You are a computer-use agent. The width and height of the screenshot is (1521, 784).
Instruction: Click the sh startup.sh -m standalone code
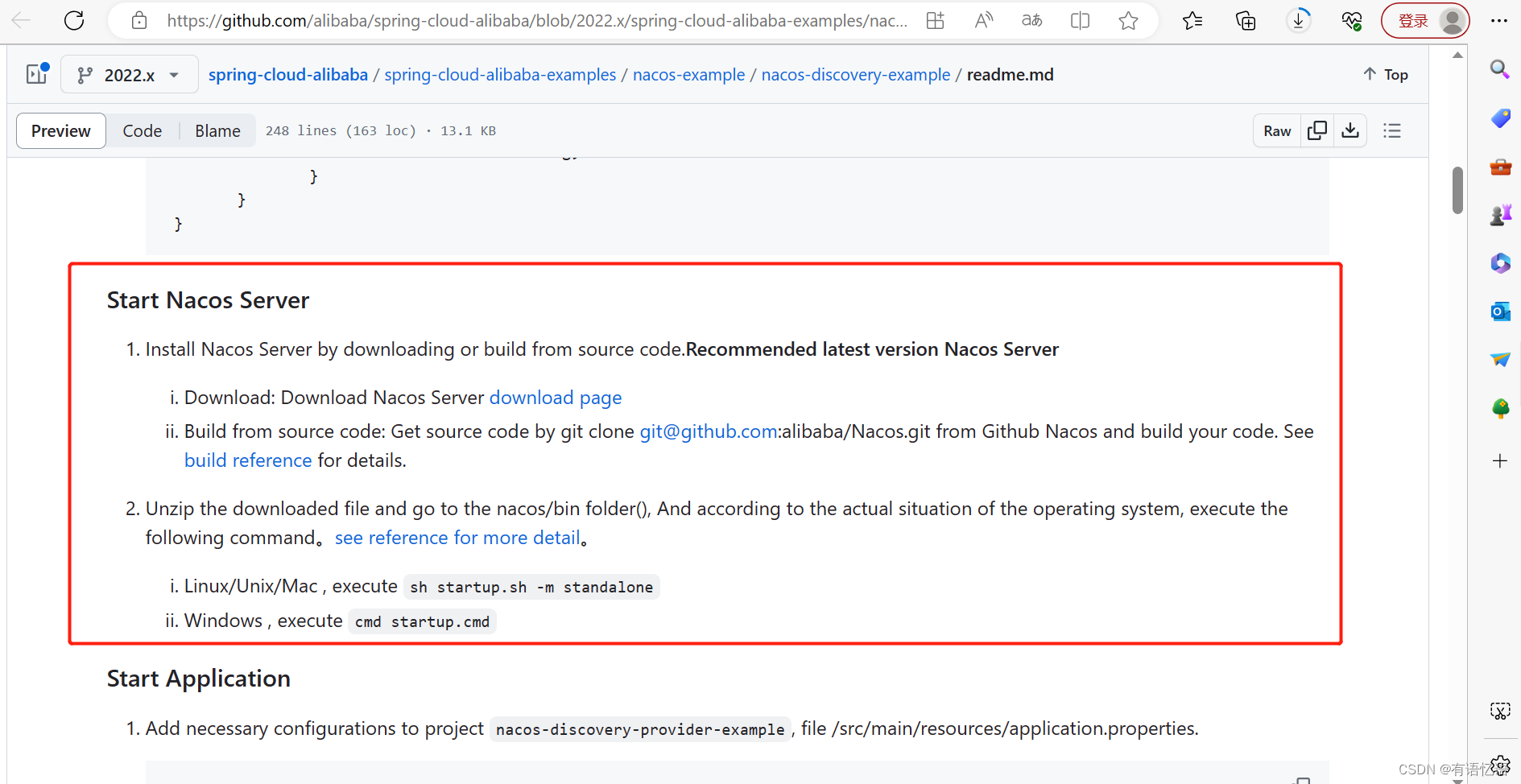click(x=531, y=587)
